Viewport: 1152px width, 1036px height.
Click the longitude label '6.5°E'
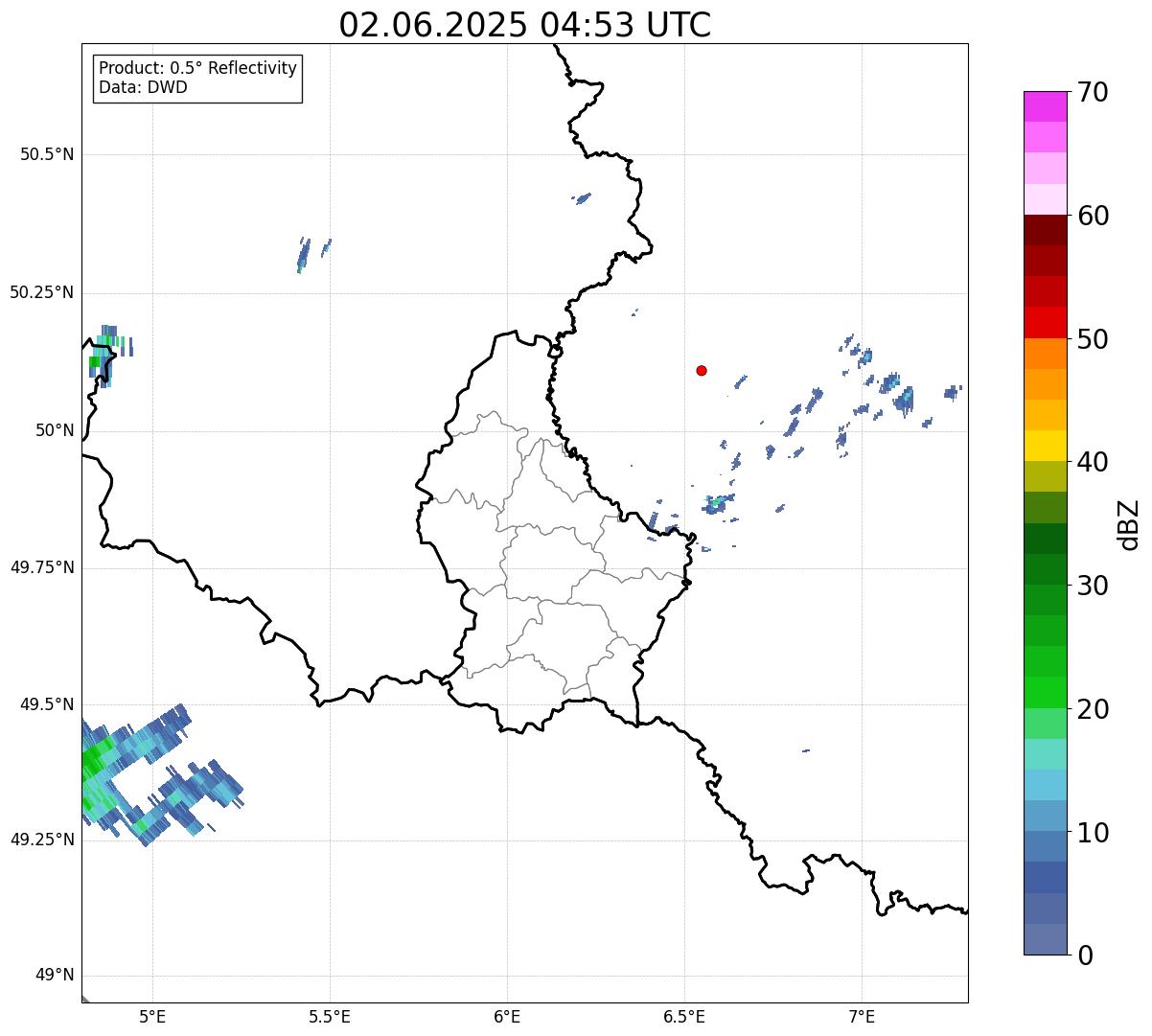point(684,1016)
